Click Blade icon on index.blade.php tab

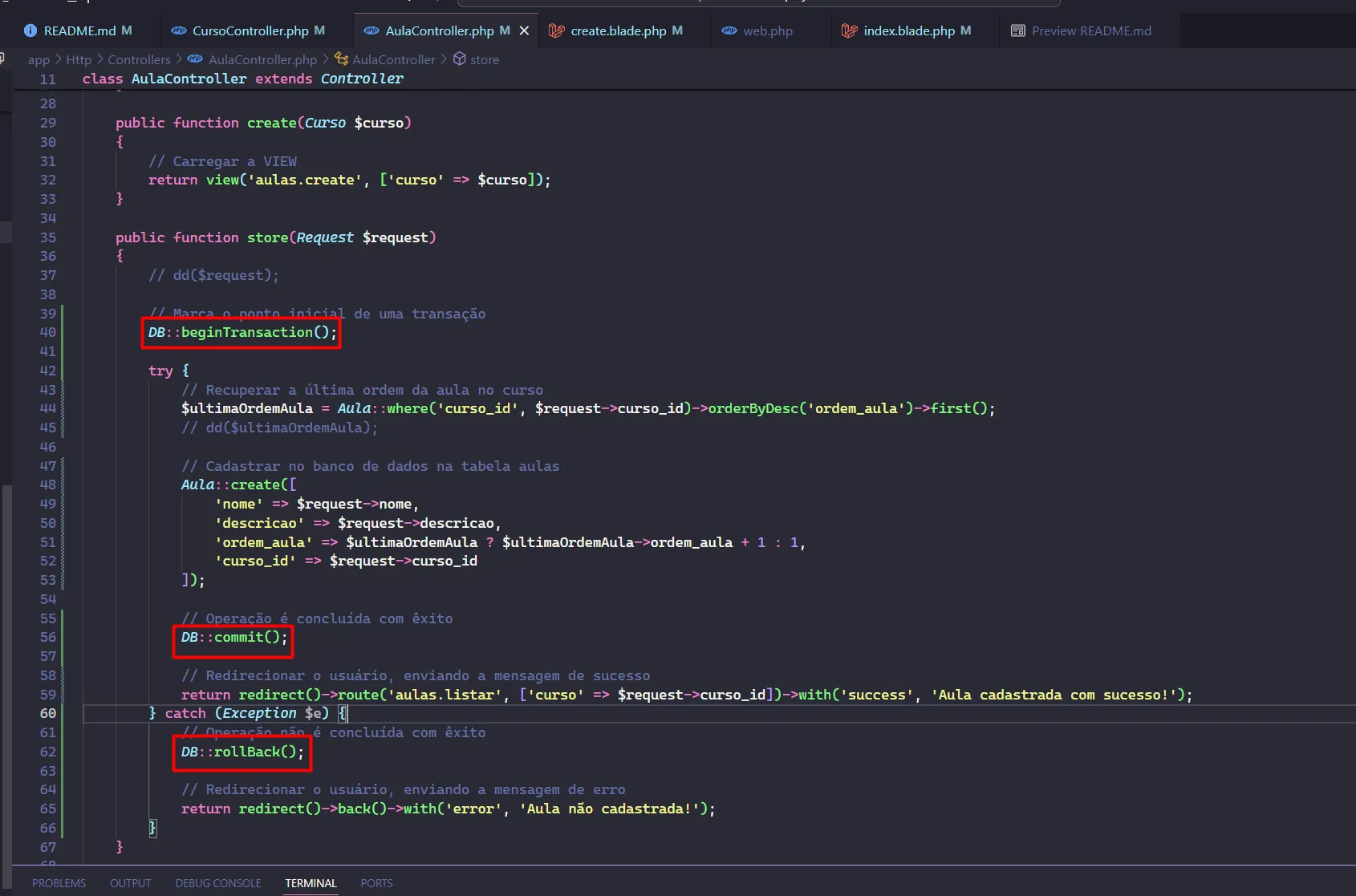tap(849, 30)
